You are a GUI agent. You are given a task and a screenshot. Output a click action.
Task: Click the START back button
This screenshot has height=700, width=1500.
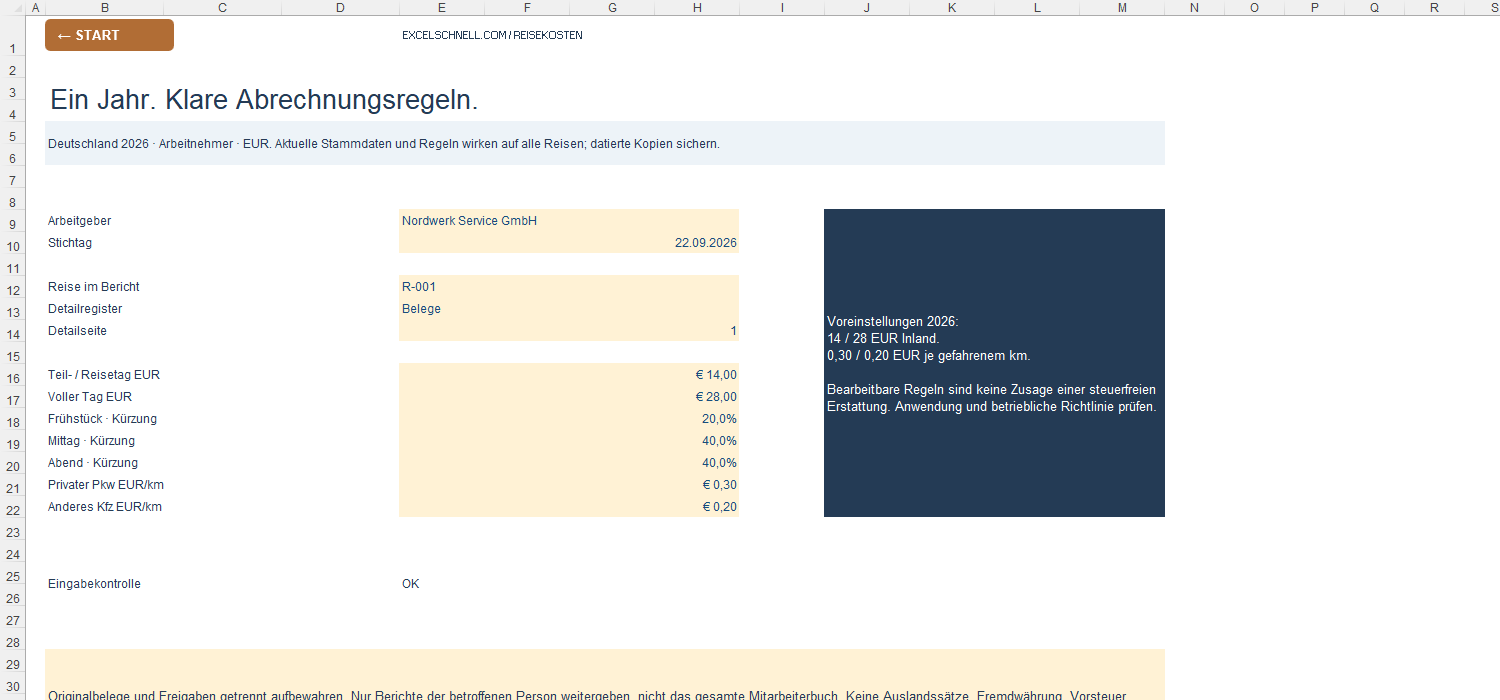[x=109, y=35]
